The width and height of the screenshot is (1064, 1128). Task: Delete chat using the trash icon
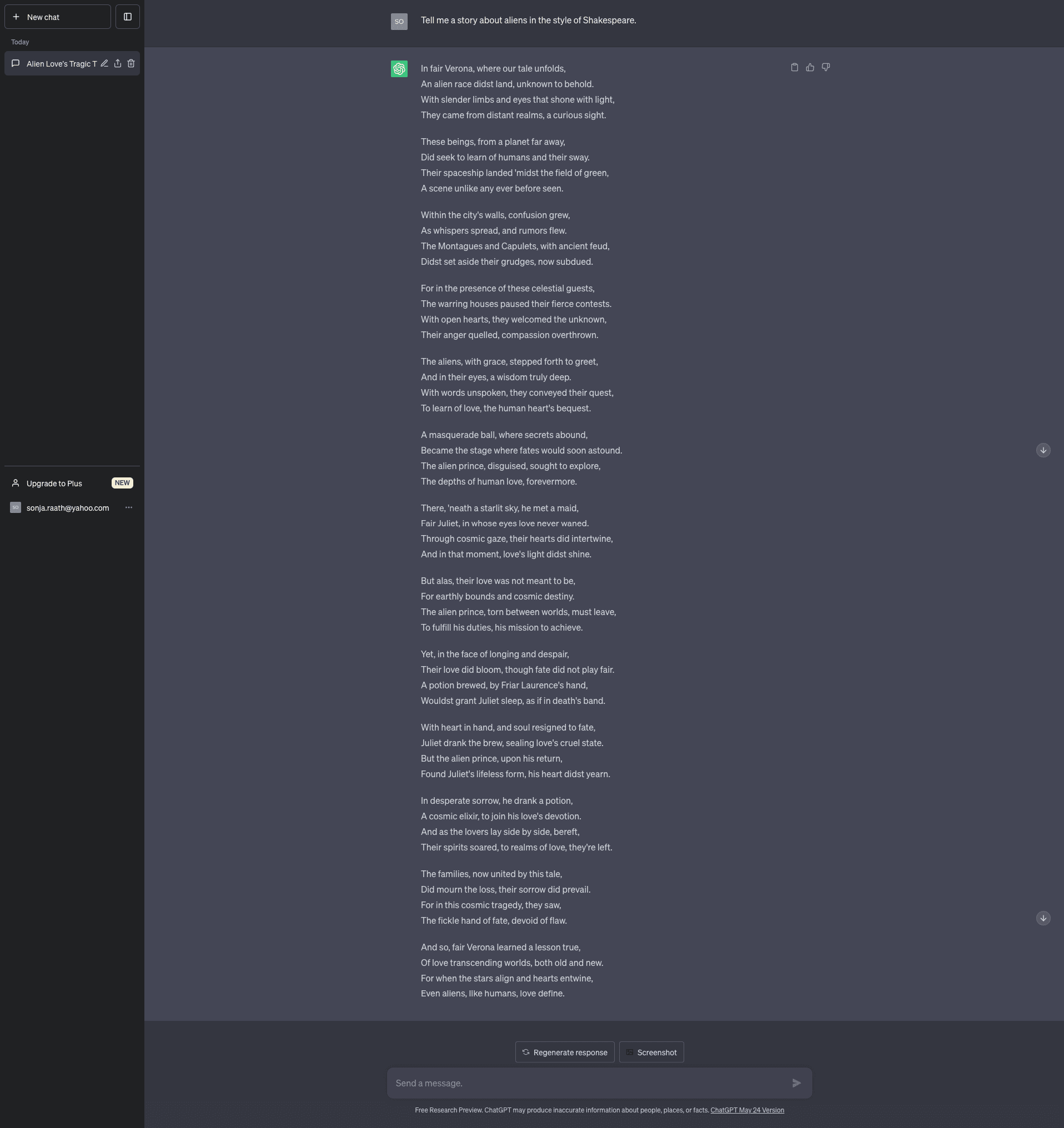point(131,63)
